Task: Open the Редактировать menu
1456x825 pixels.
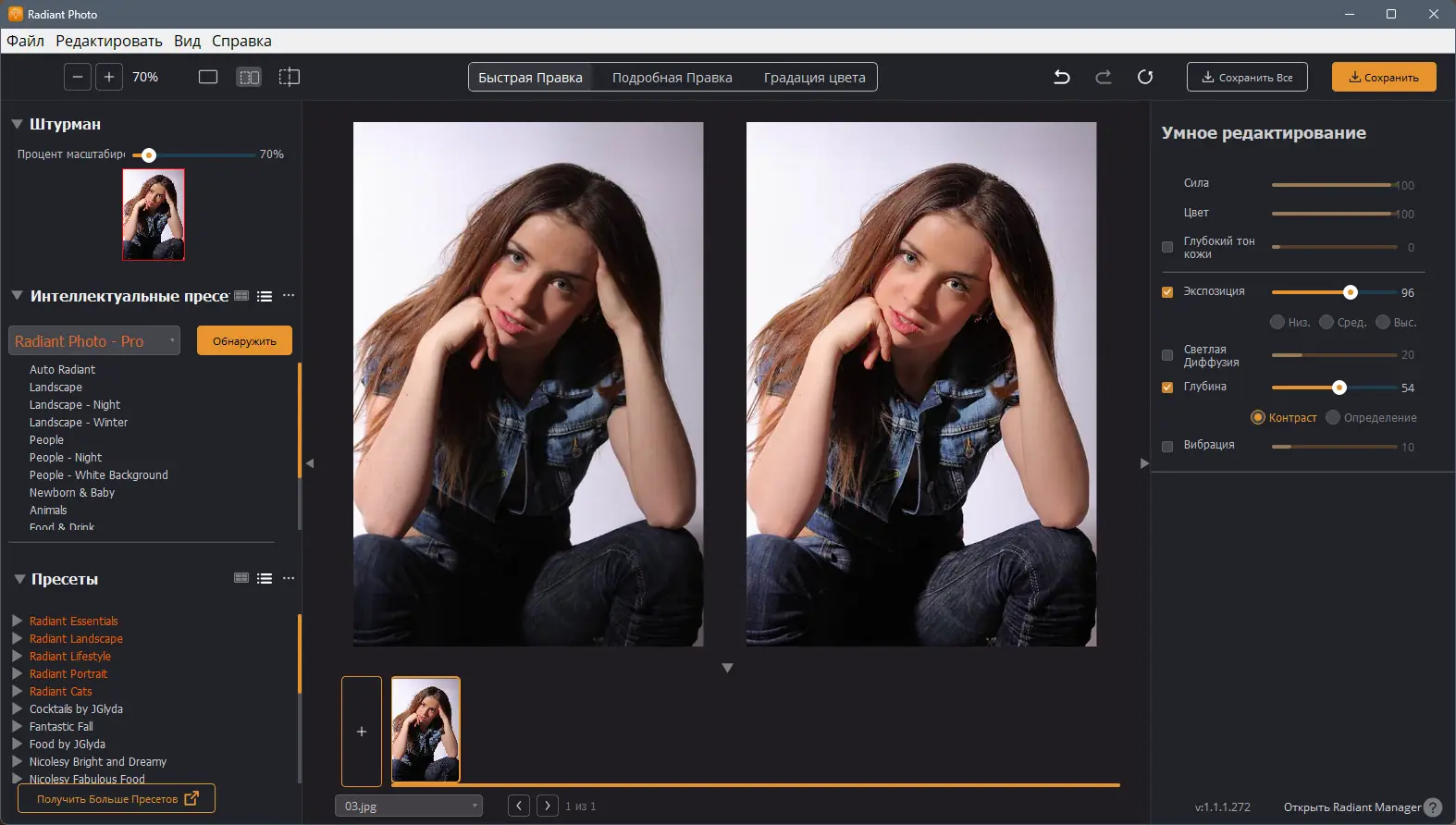Action: (109, 41)
